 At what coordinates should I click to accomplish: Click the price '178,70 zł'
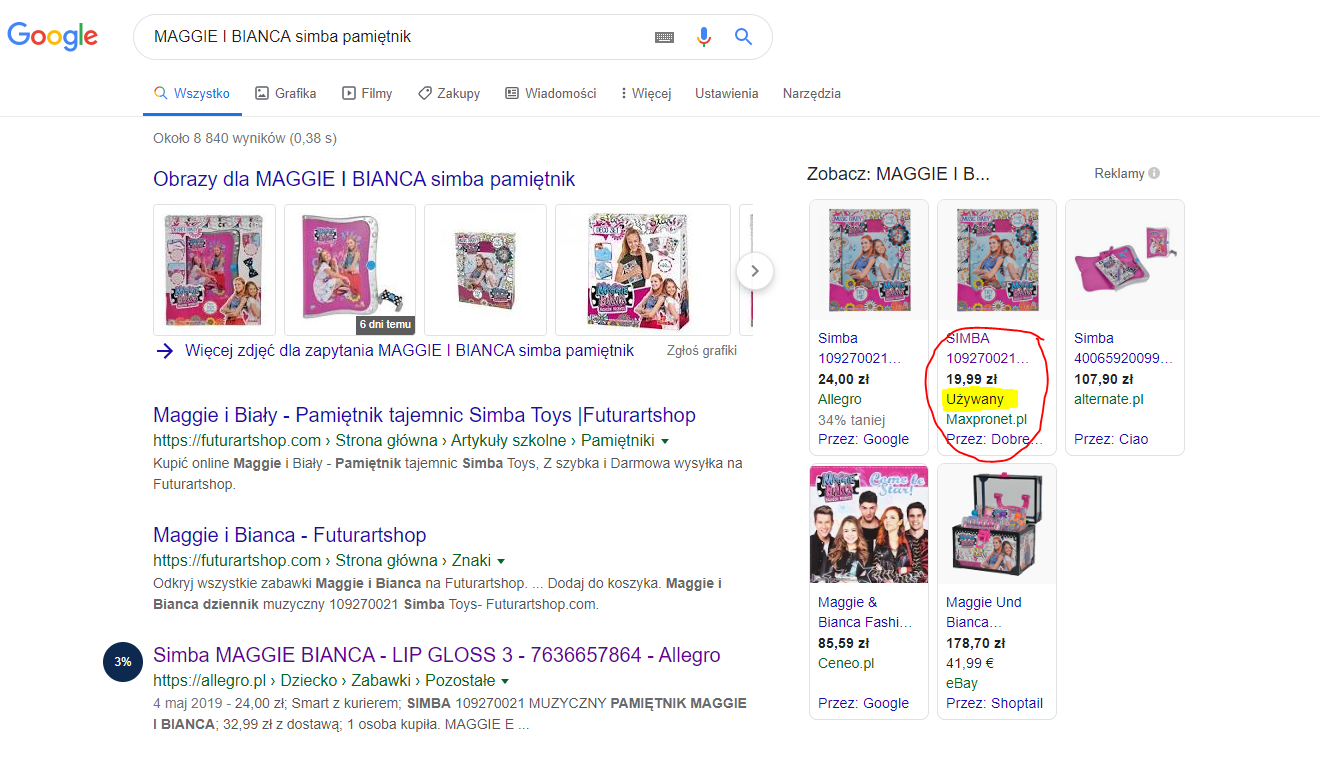976,643
